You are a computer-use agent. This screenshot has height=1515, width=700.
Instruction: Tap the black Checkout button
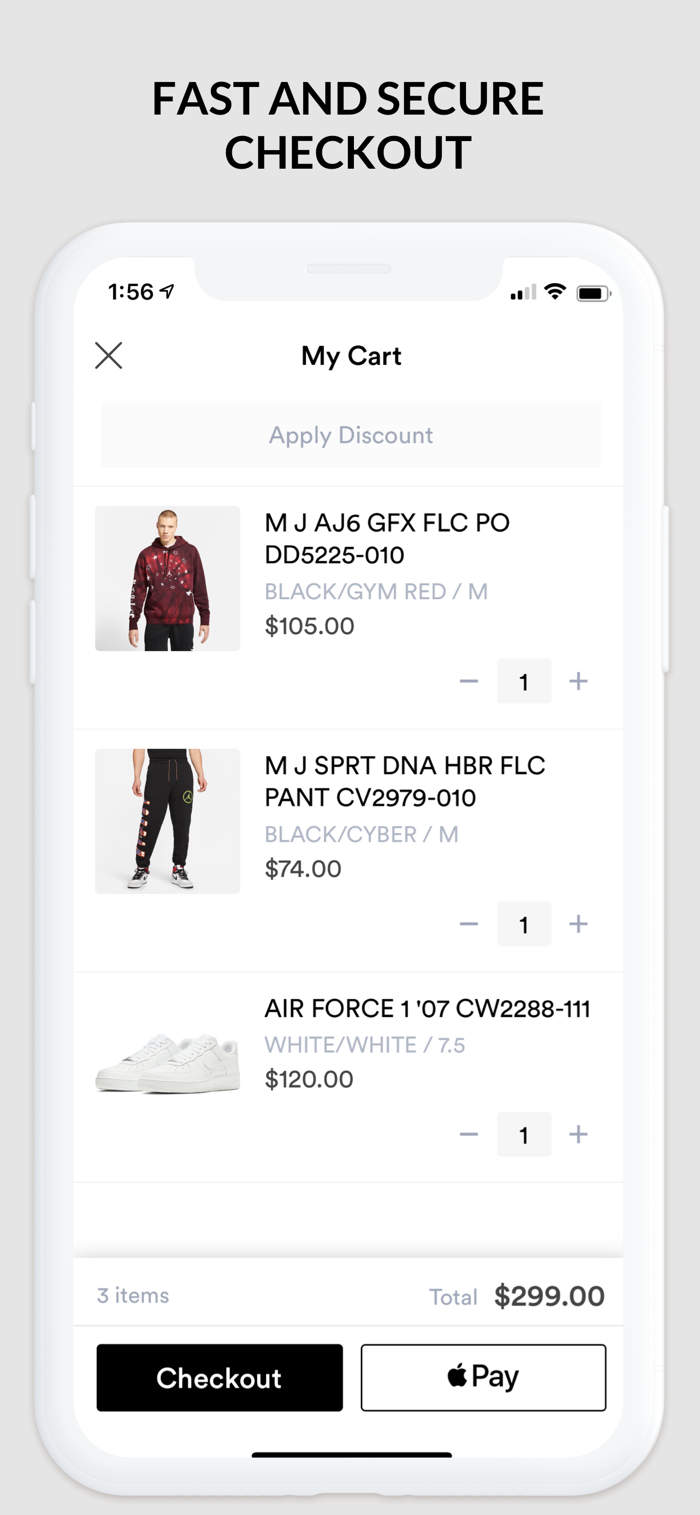(x=220, y=1378)
